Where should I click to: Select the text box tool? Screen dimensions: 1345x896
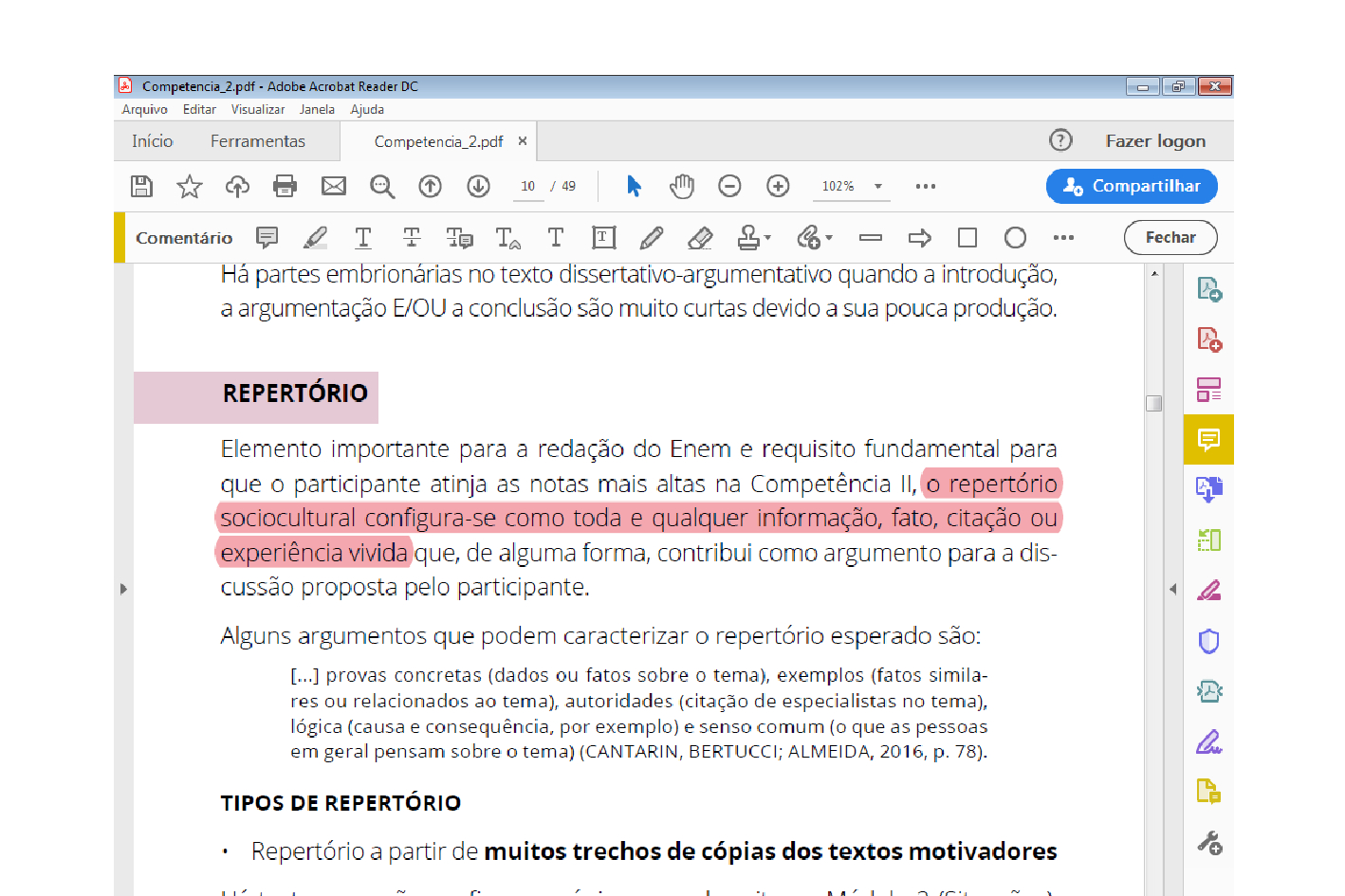[604, 237]
